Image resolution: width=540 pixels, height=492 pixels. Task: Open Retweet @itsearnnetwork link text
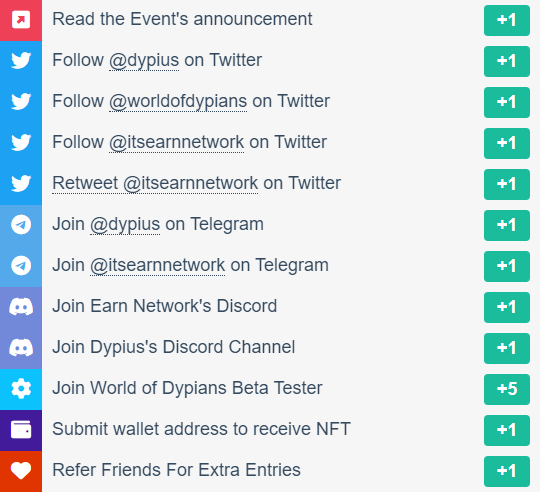tap(155, 183)
